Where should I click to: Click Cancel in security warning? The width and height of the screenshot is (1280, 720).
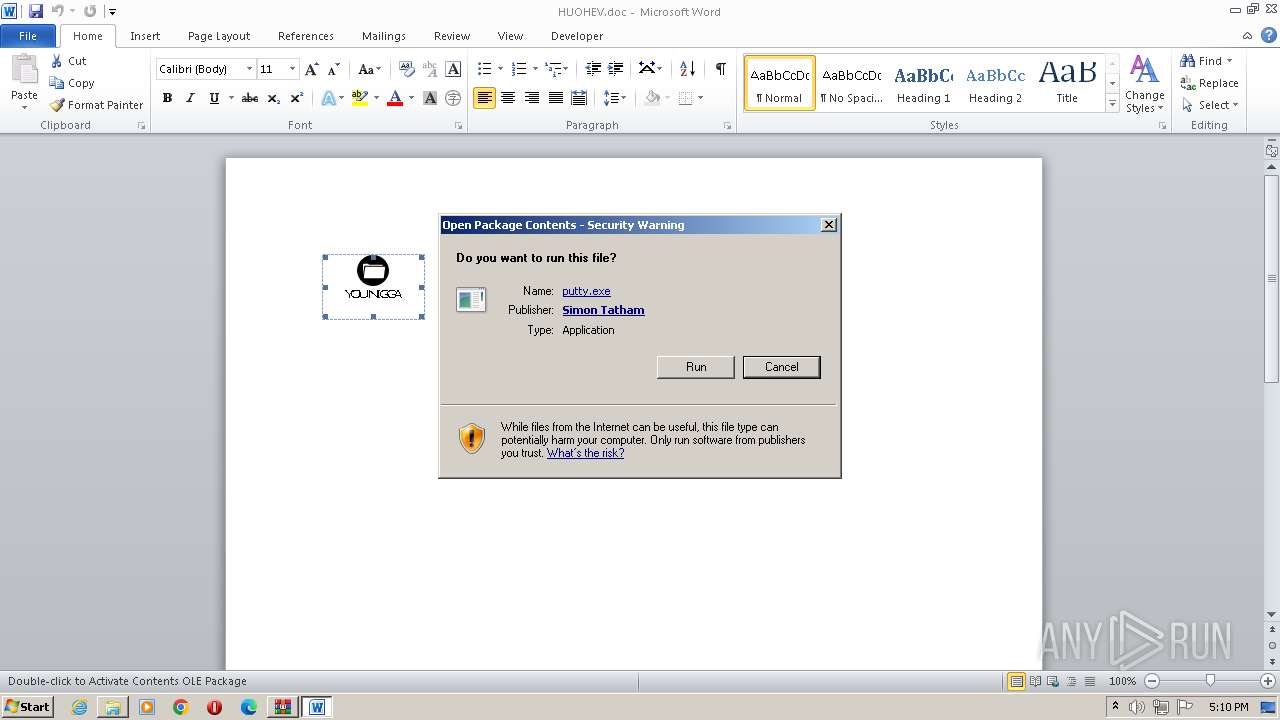tap(782, 367)
